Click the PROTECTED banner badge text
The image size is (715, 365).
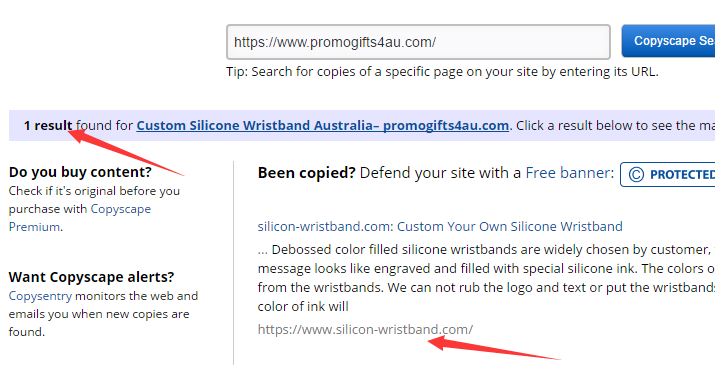tap(682, 175)
